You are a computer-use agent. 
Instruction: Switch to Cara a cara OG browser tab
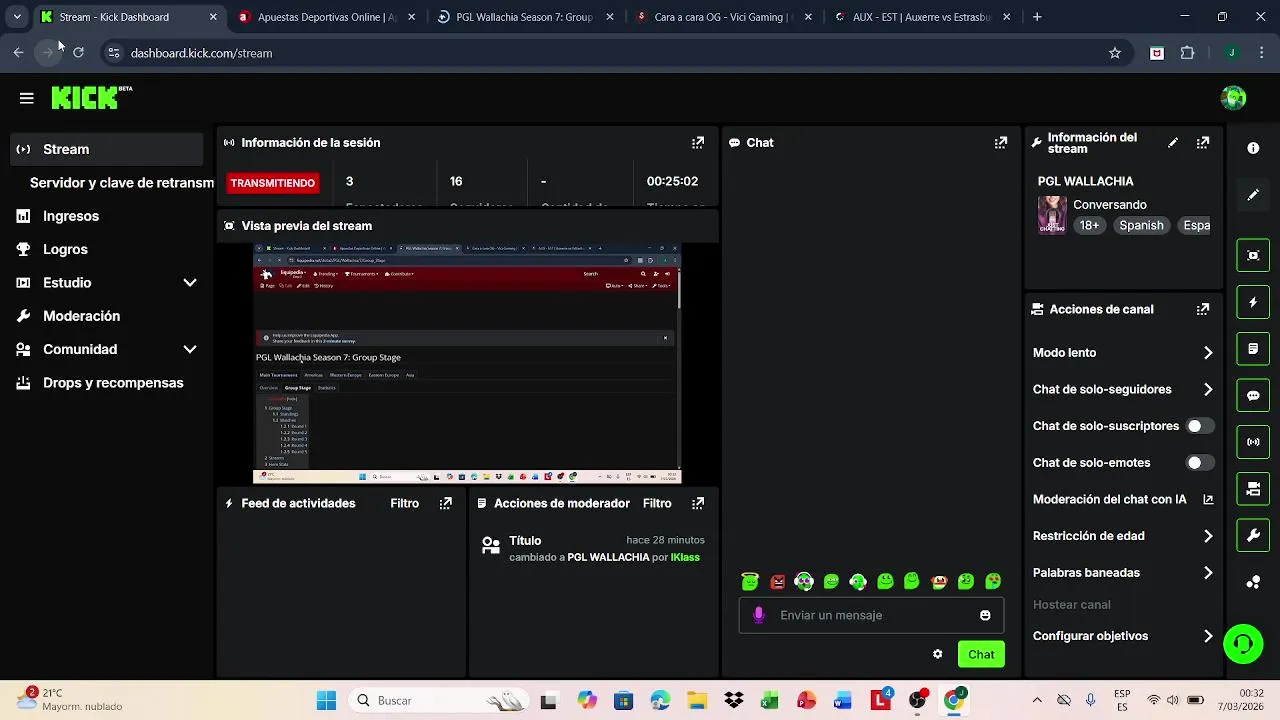click(x=722, y=17)
